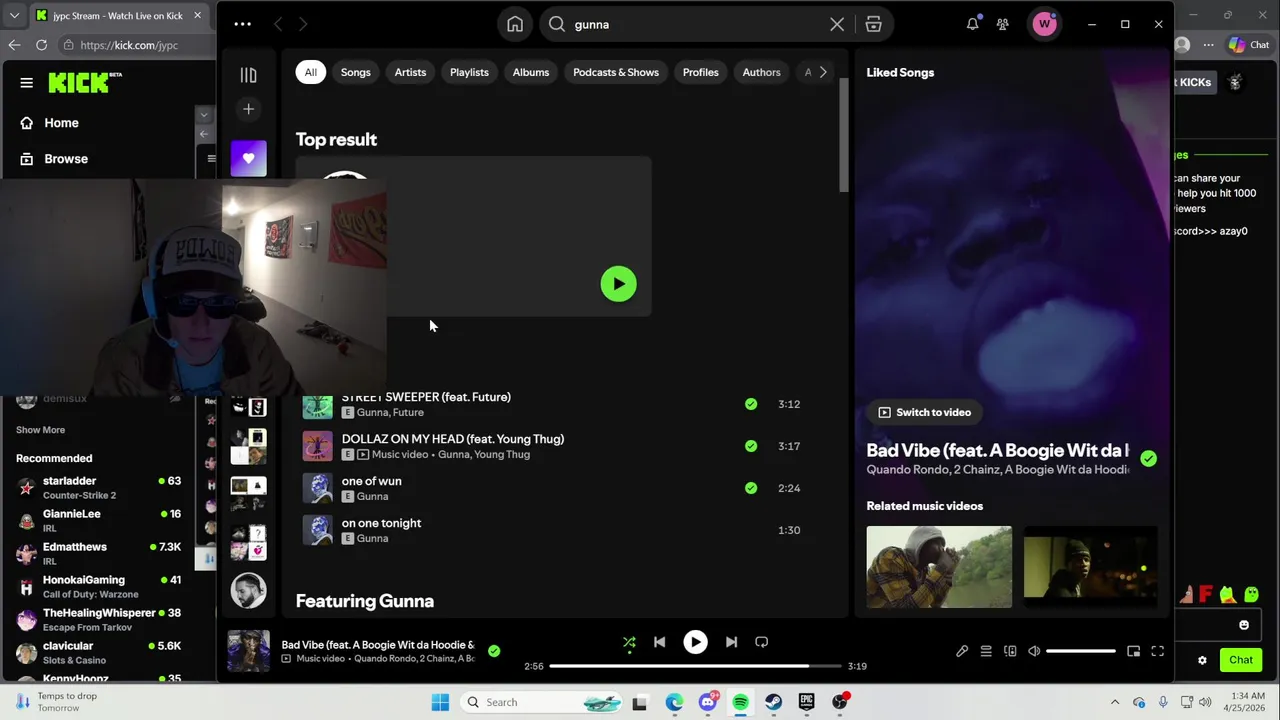Image resolution: width=1280 pixels, height=720 pixels.
Task: Open first related music video thumbnail
Action: [939, 567]
